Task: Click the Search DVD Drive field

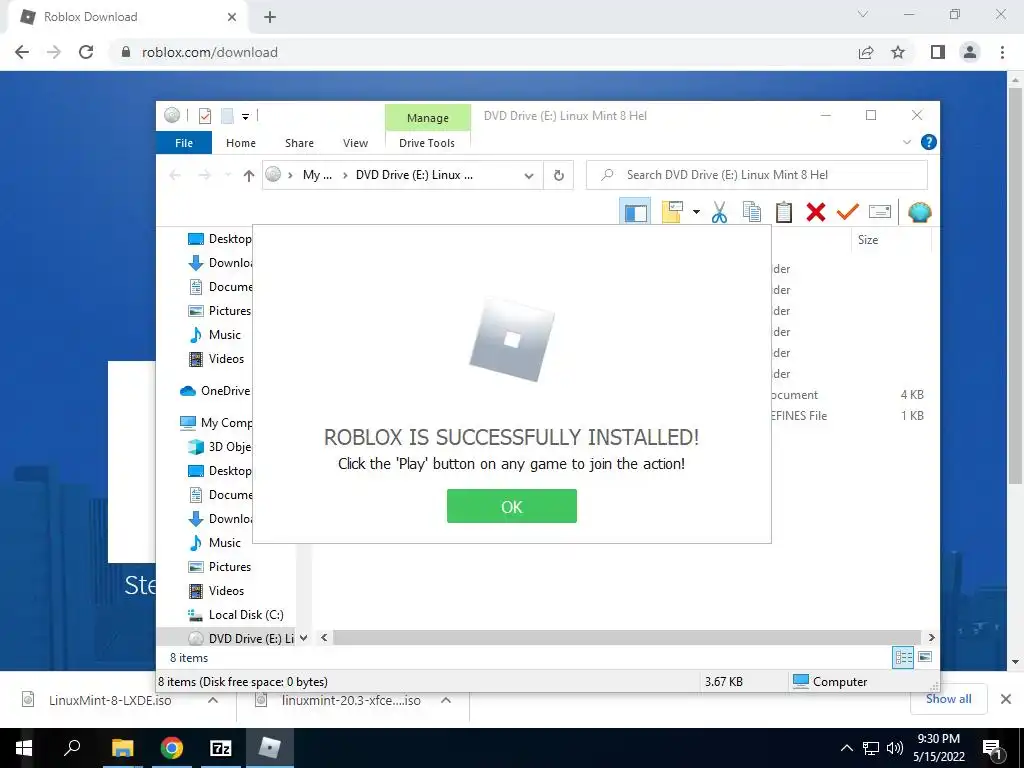Action: point(756,175)
